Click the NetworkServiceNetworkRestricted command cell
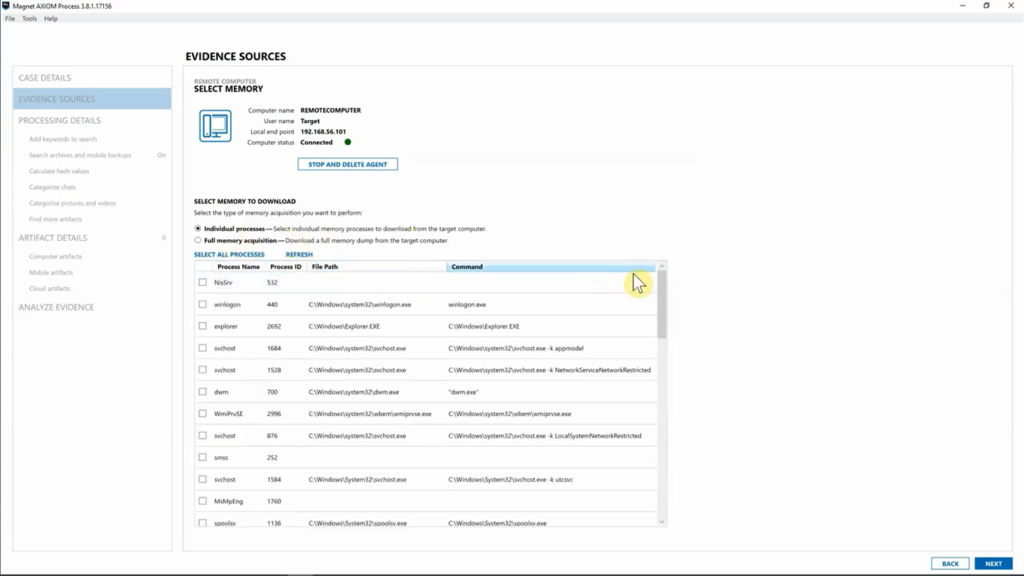 (550, 370)
